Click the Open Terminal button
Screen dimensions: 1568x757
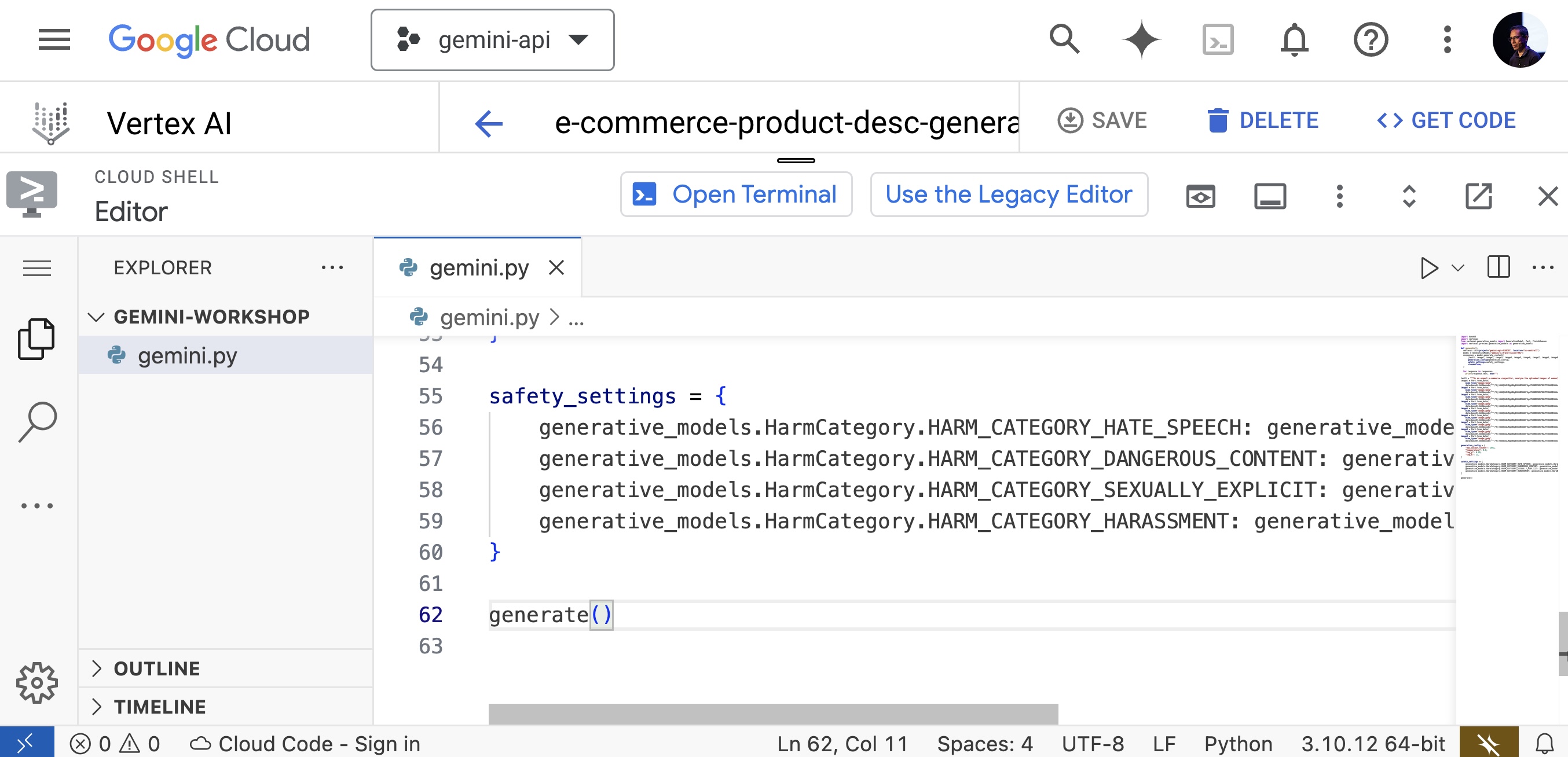click(x=736, y=194)
